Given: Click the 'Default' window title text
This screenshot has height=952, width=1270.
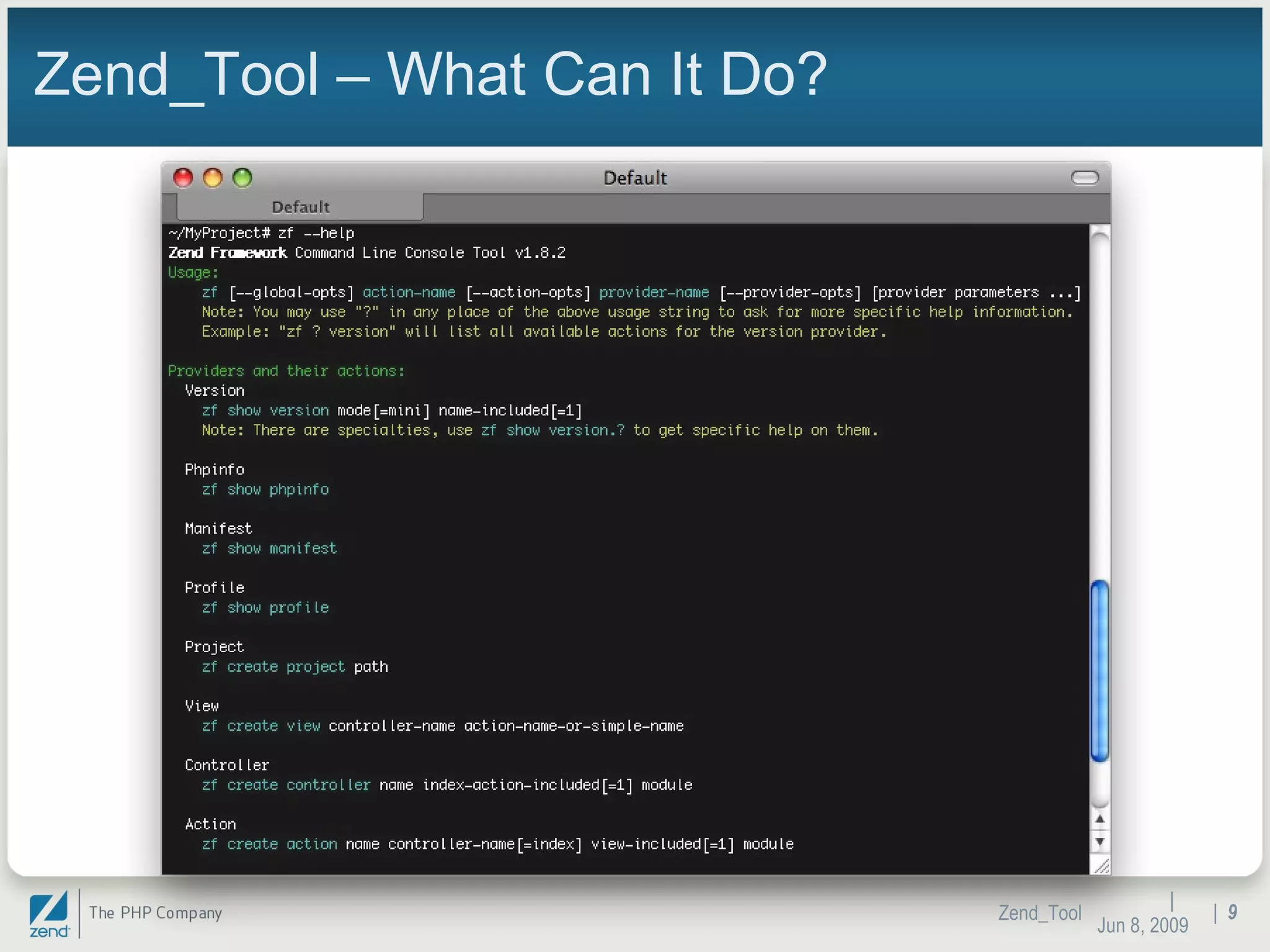Looking at the screenshot, I should tap(635, 178).
